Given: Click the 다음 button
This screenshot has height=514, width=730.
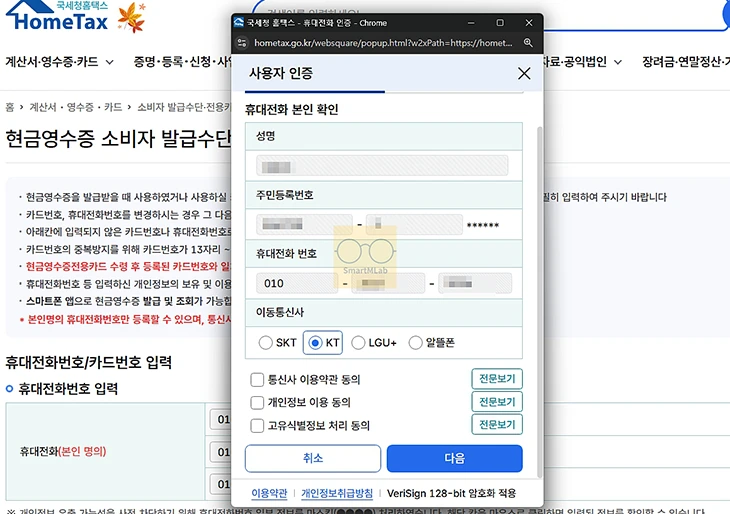Looking at the screenshot, I should [454, 458].
